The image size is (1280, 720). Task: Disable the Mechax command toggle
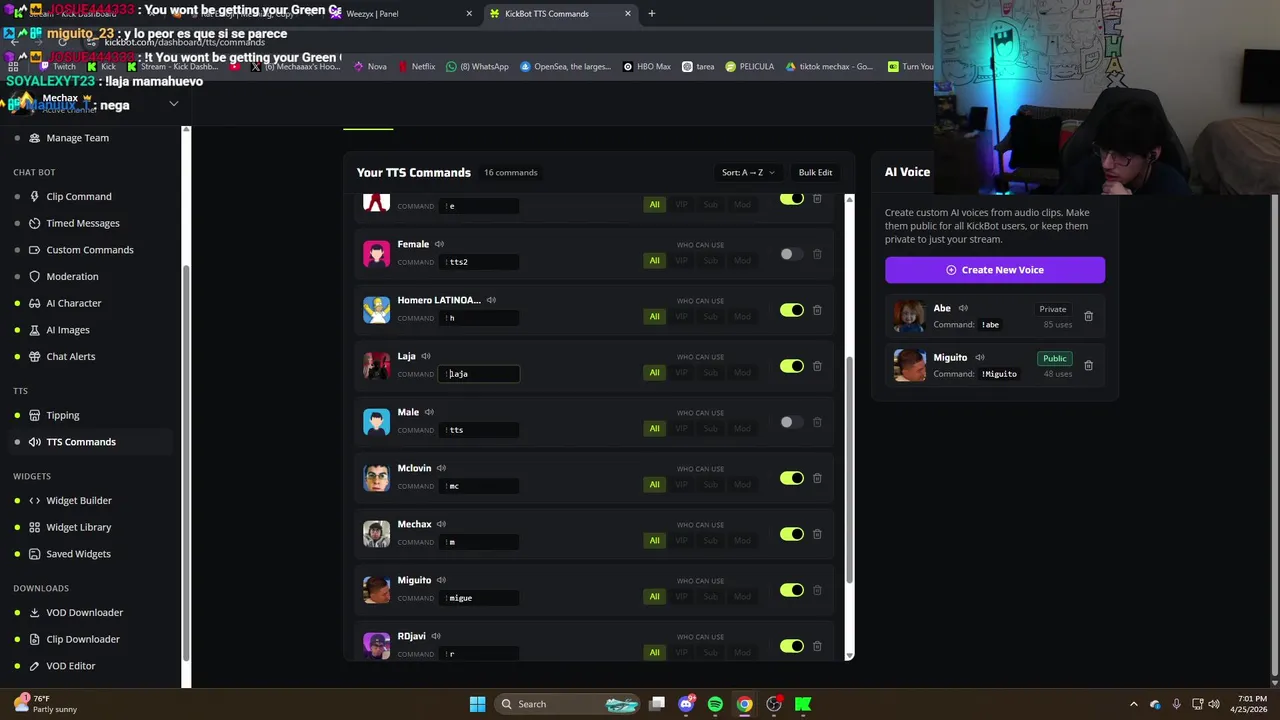(791, 534)
